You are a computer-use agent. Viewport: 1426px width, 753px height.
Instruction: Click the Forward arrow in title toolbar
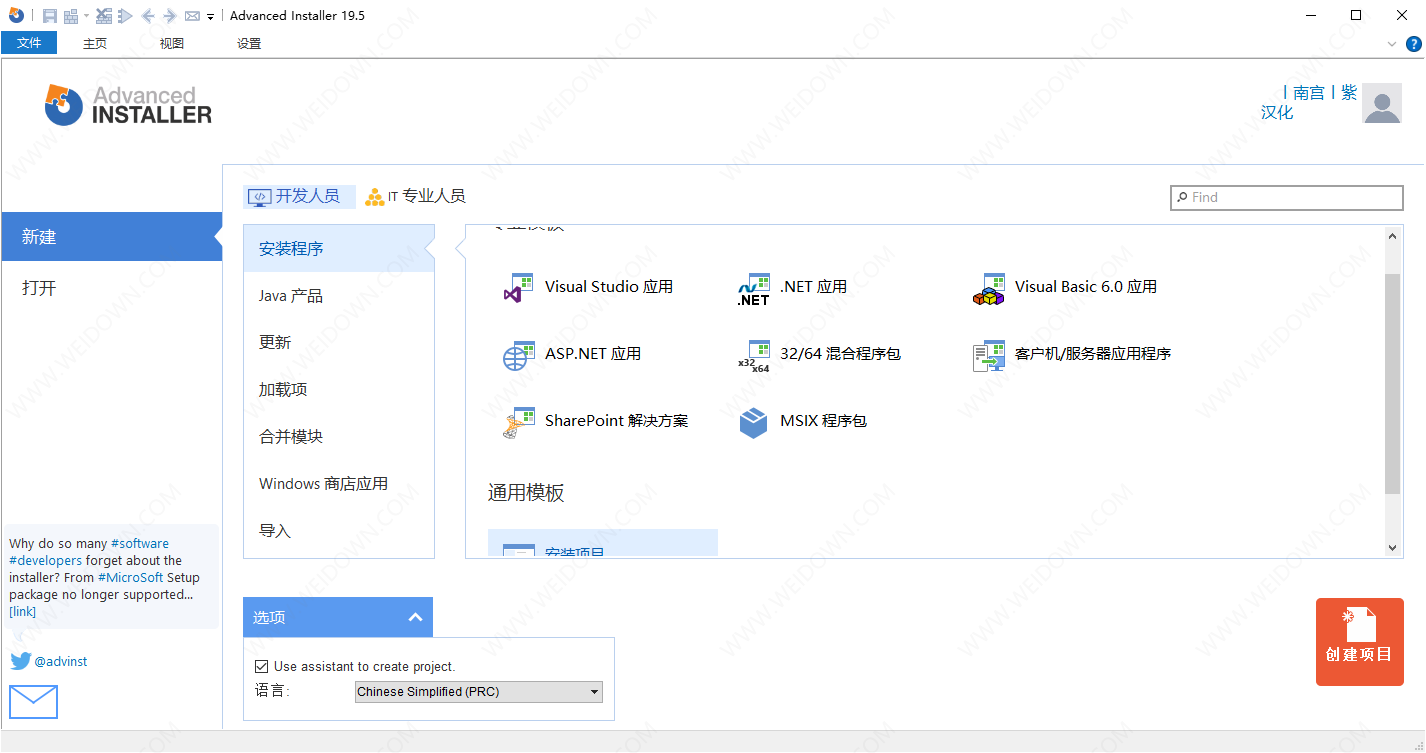[170, 16]
